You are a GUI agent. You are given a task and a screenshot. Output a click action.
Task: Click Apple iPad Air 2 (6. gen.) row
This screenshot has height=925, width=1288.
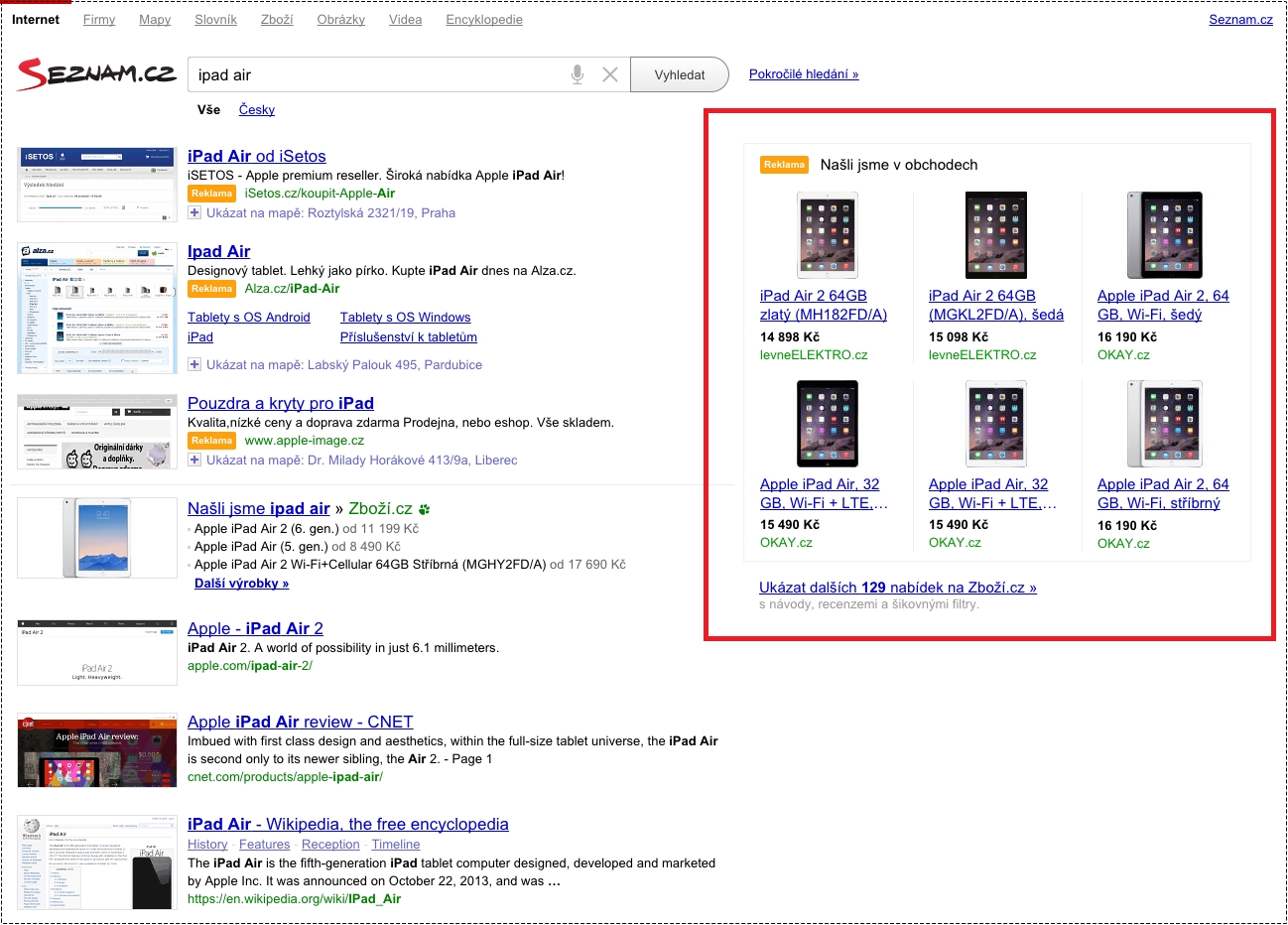pyautogui.click(x=307, y=529)
